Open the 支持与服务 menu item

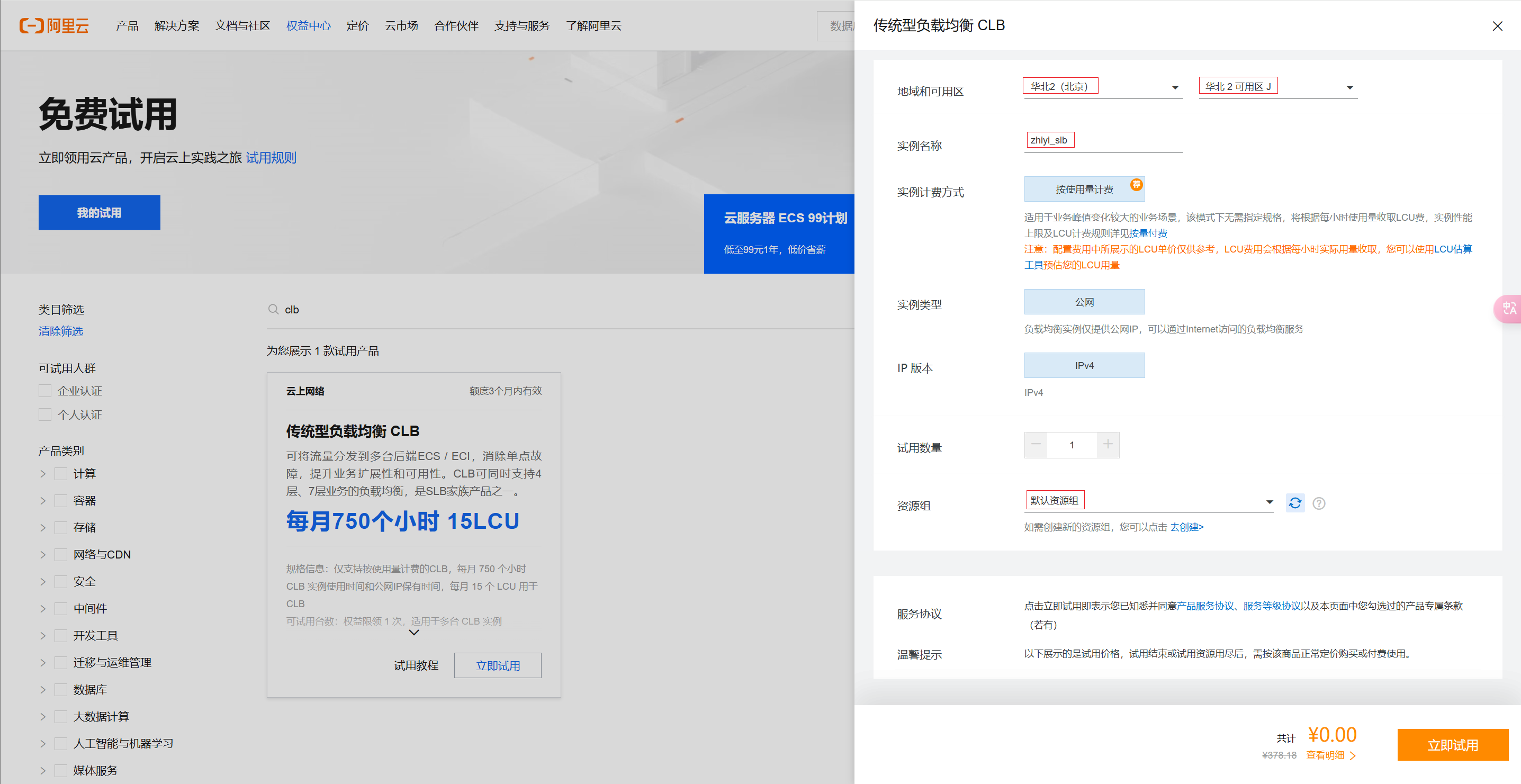(522, 25)
